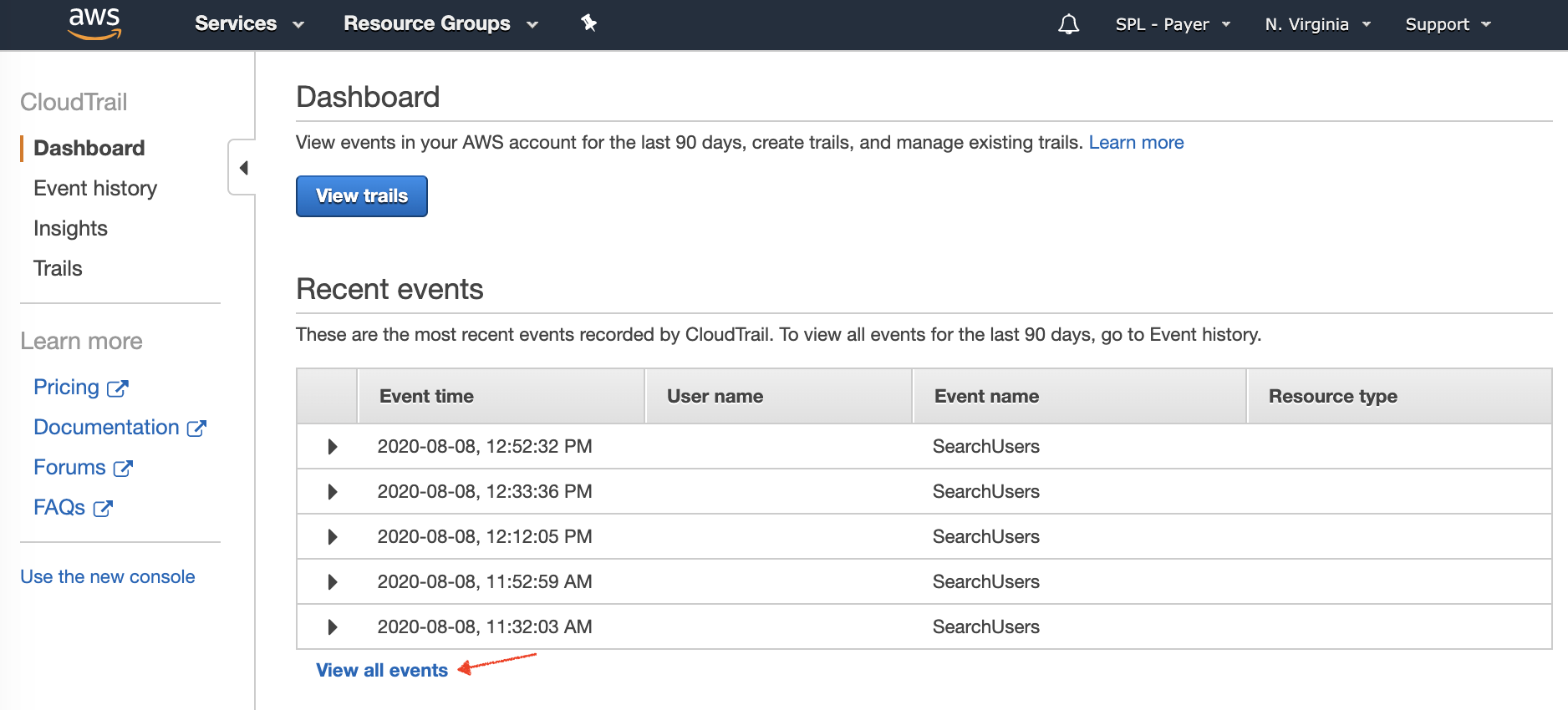Open the Pricing external link
The height and width of the screenshot is (710, 1568).
coord(80,387)
